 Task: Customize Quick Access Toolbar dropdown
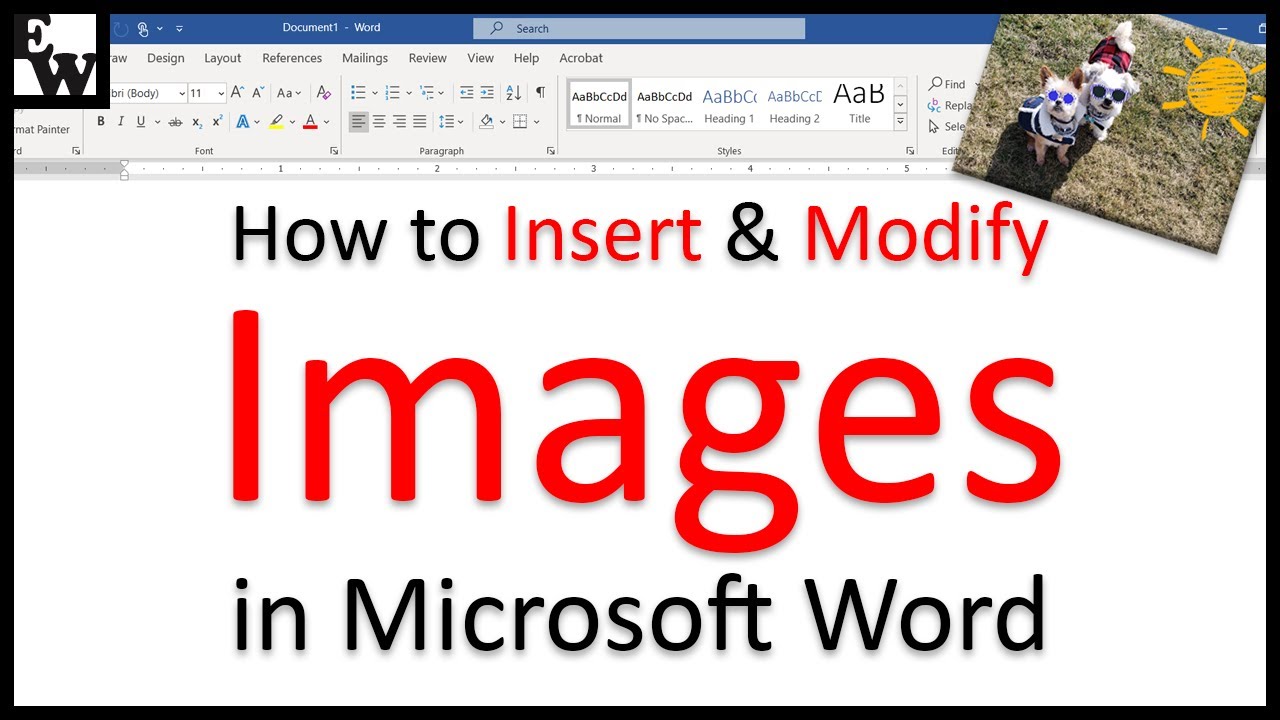click(x=179, y=29)
